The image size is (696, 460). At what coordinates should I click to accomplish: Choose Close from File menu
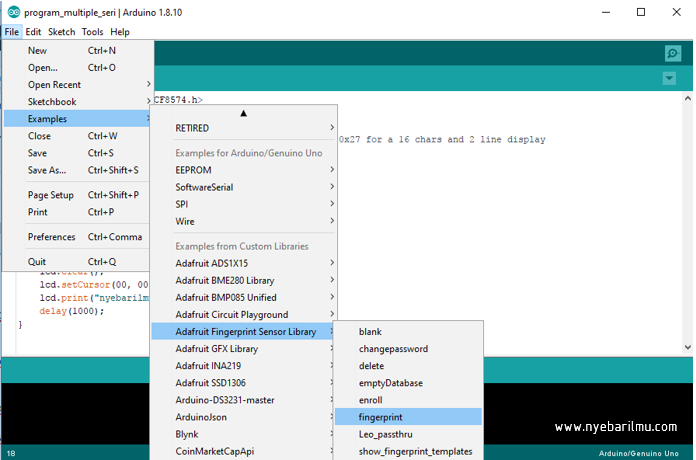(77, 136)
